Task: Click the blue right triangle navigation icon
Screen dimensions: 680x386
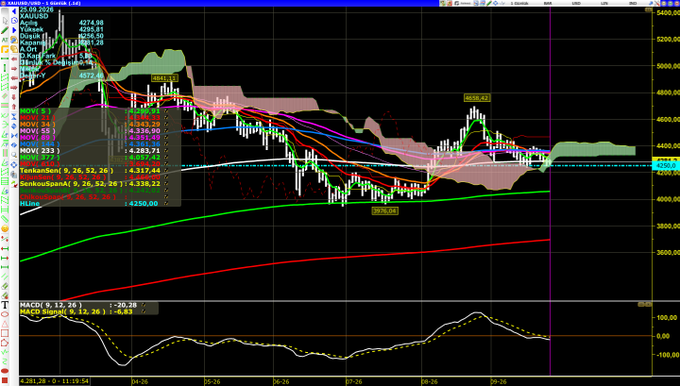Action: point(14,30)
